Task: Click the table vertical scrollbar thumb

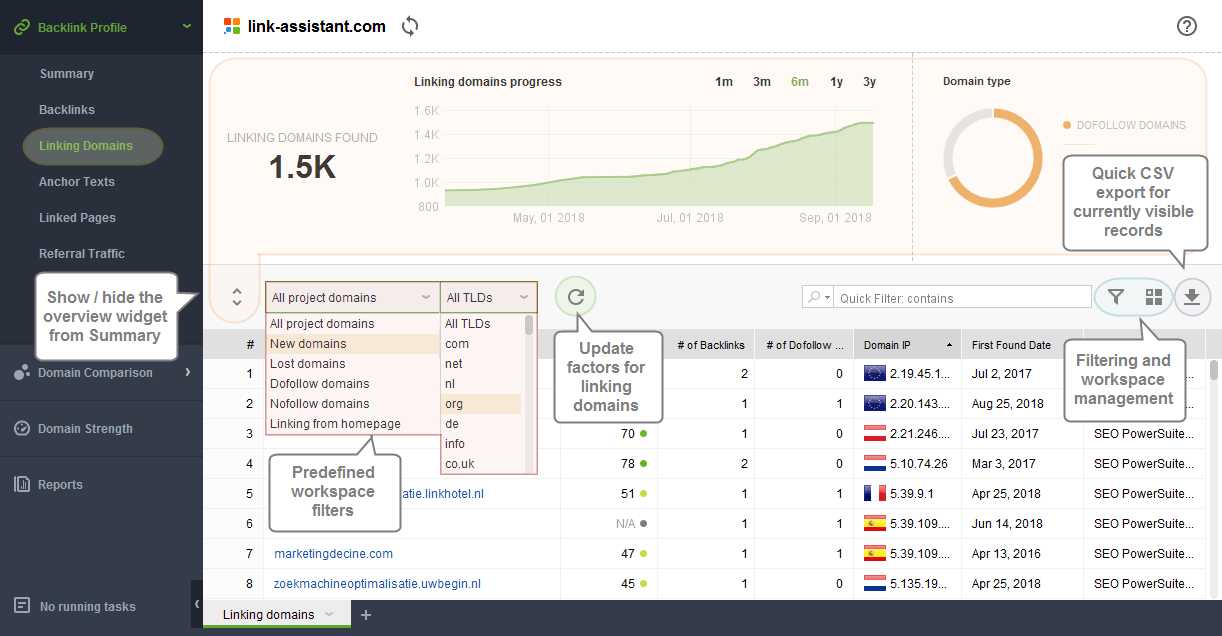Action: [1214, 370]
